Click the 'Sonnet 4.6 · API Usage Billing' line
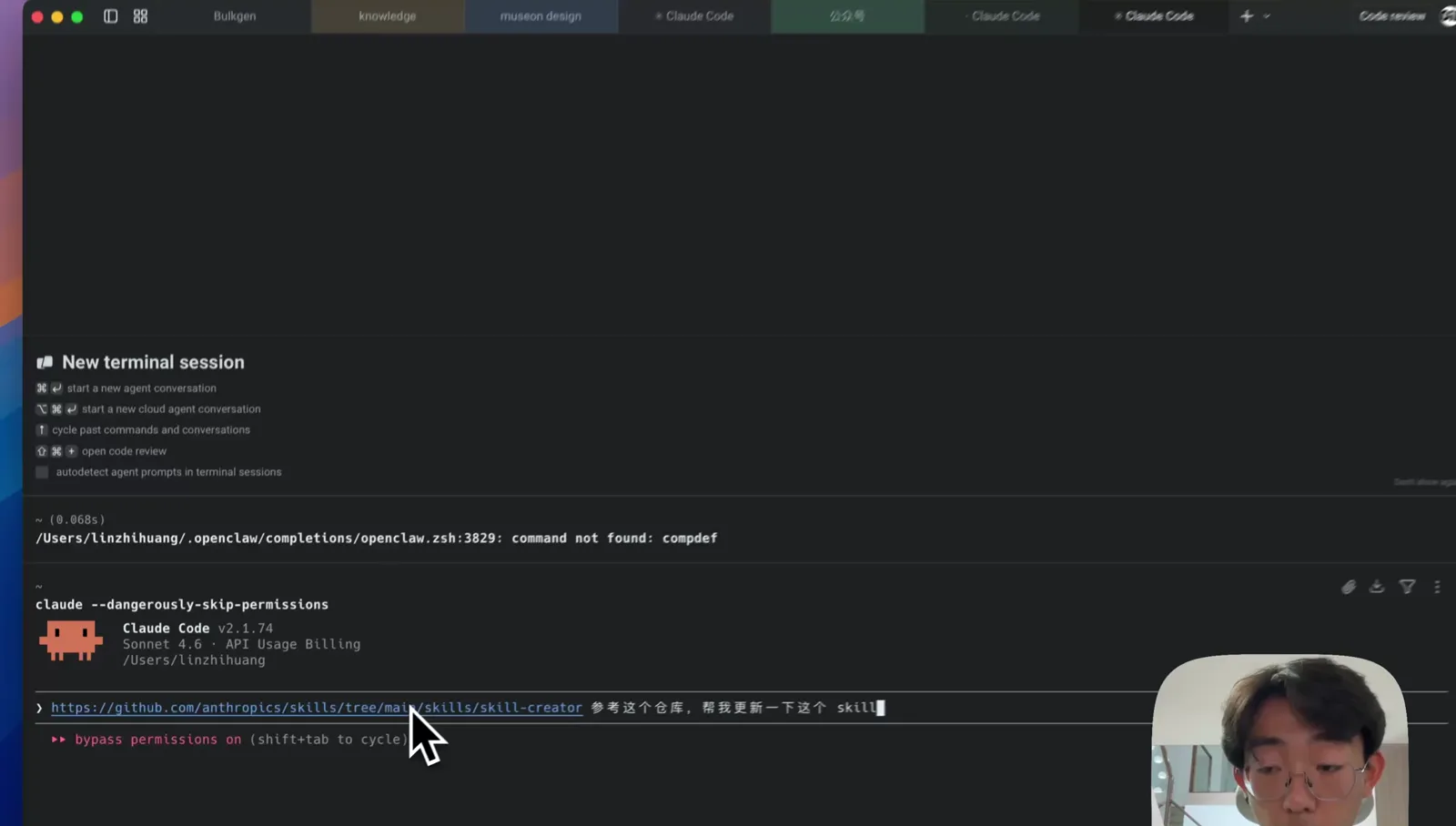This screenshot has height=826, width=1456. click(x=241, y=644)
